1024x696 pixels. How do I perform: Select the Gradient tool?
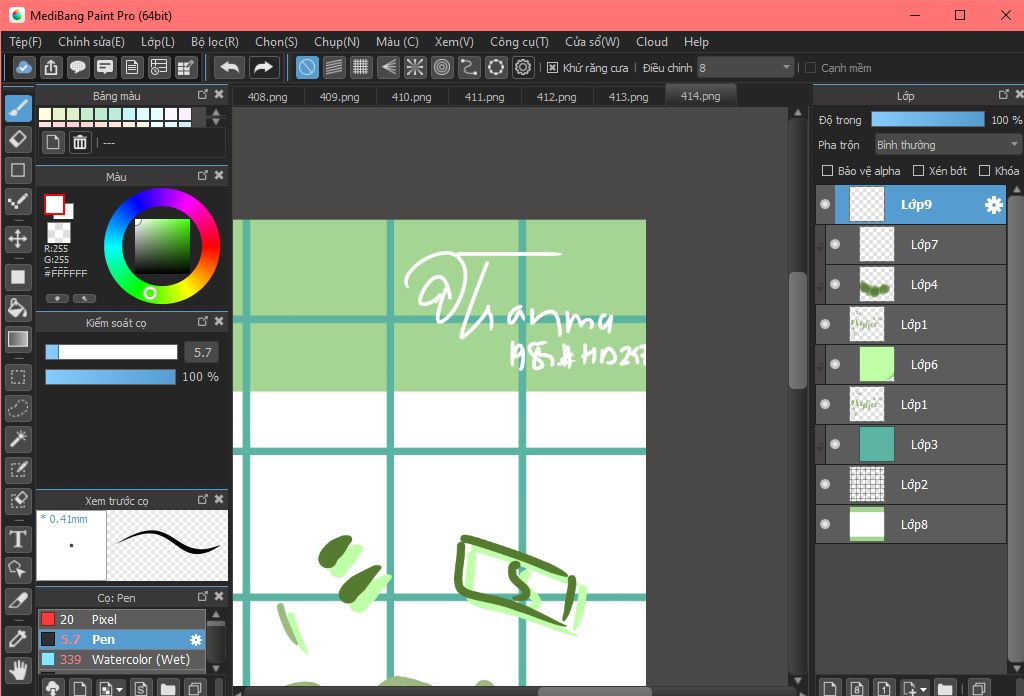pyautogui.click(x=18, y=339)
